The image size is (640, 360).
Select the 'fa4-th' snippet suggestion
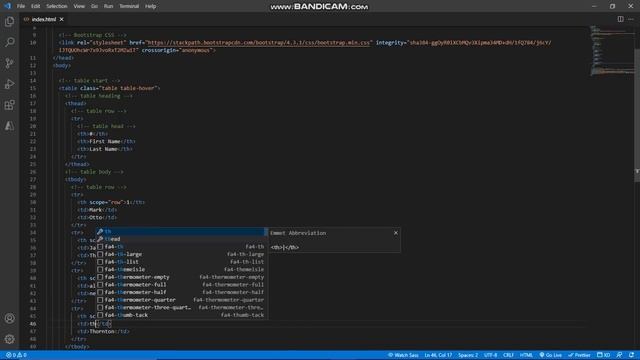[181, 247]
